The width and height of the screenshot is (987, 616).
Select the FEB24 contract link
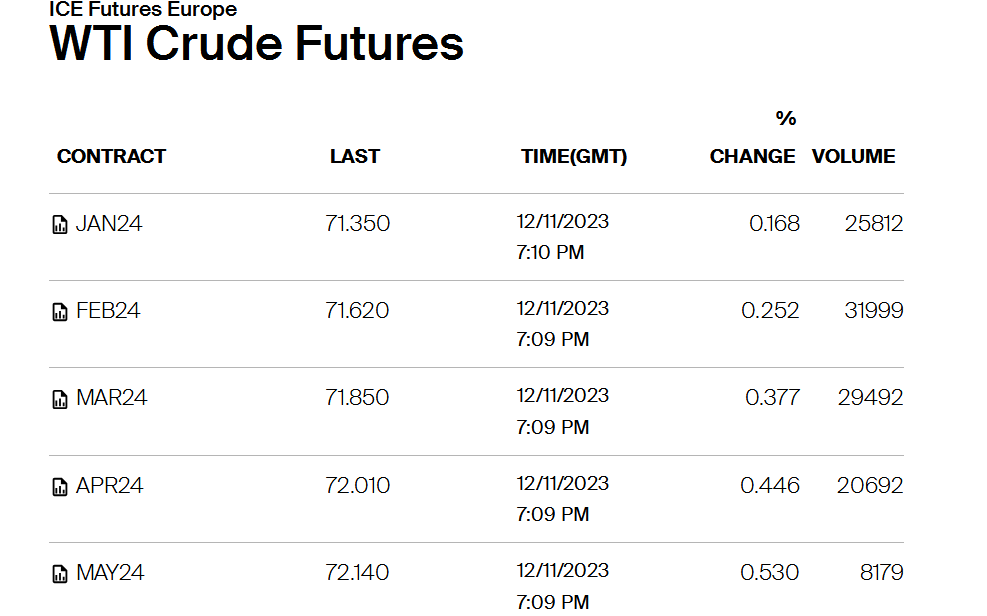pos(108,310)
